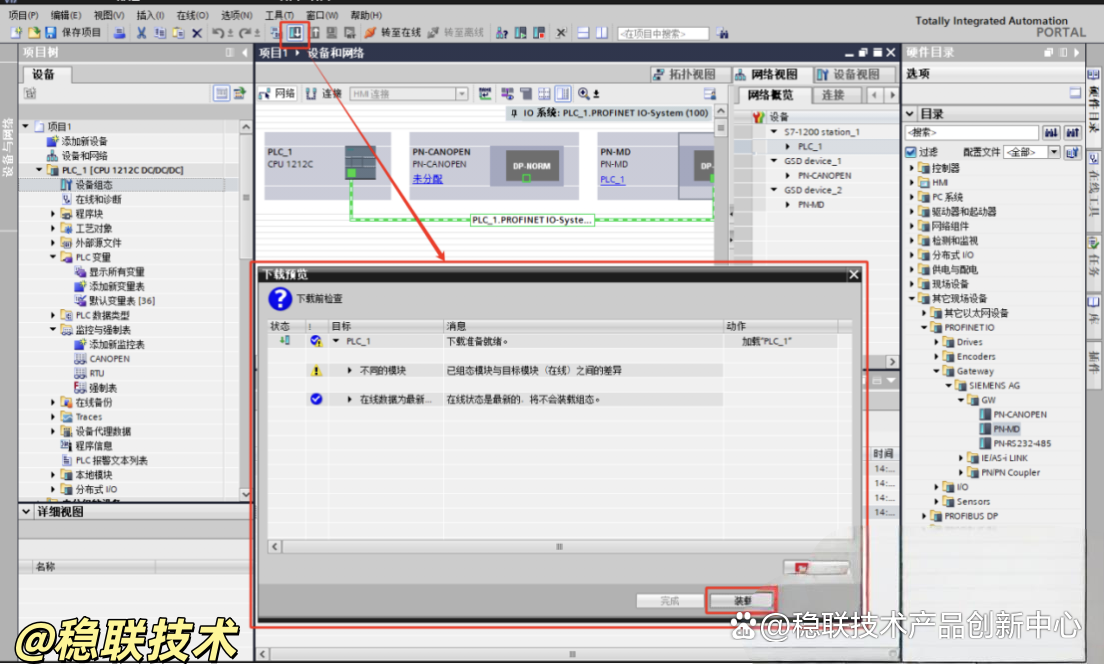
Task: Click the project search field
Action: pyautogui.click(x=663, y=33)
